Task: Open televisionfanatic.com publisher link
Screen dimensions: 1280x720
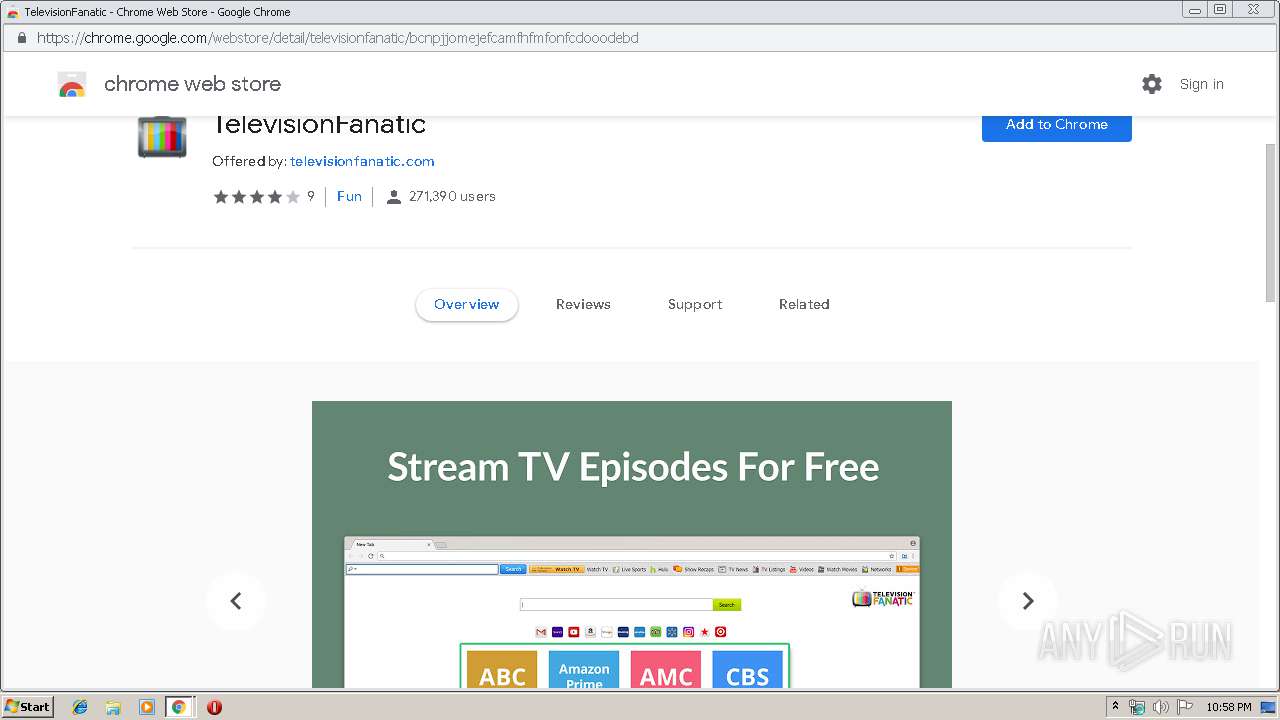Action: pos(362,161)
